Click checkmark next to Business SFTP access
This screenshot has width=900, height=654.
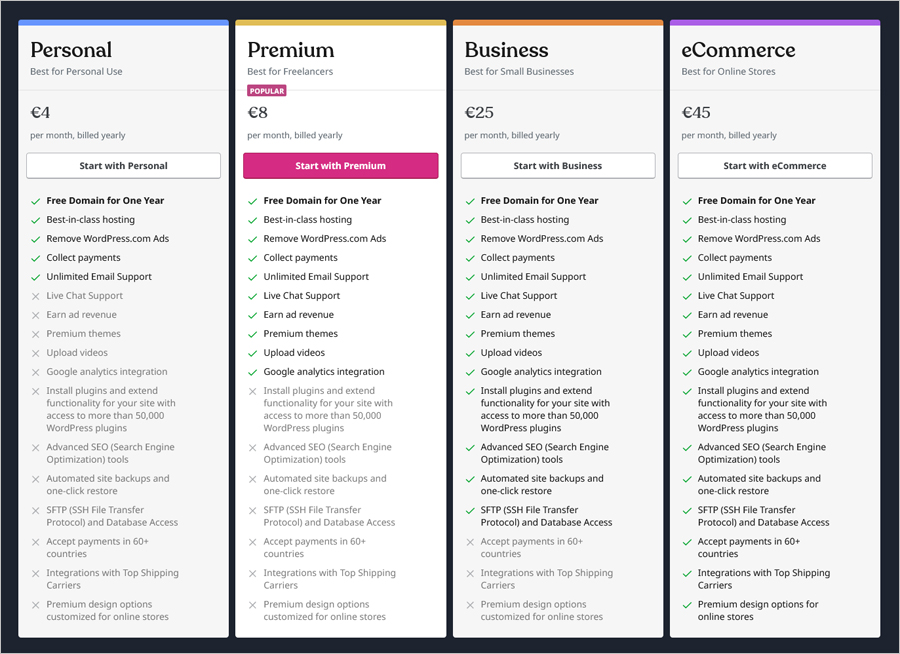click(470, 510)
